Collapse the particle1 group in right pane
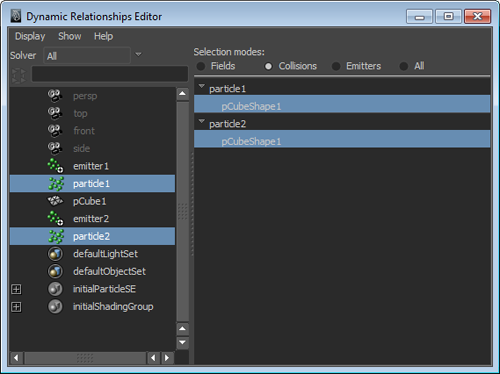The width and height of the screenshot is (500, 374). coord(201,86)
